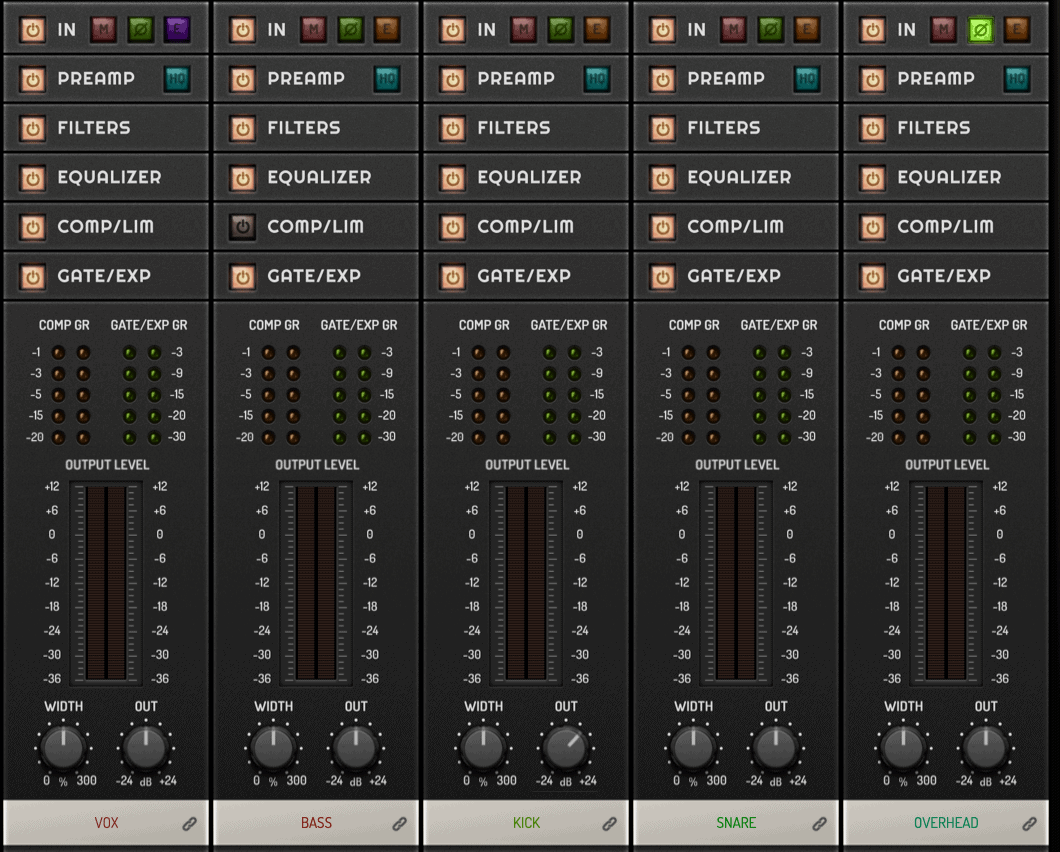The image size is (1060, 852).
Task: Click the orange E button on KICK
Action: 597,30
